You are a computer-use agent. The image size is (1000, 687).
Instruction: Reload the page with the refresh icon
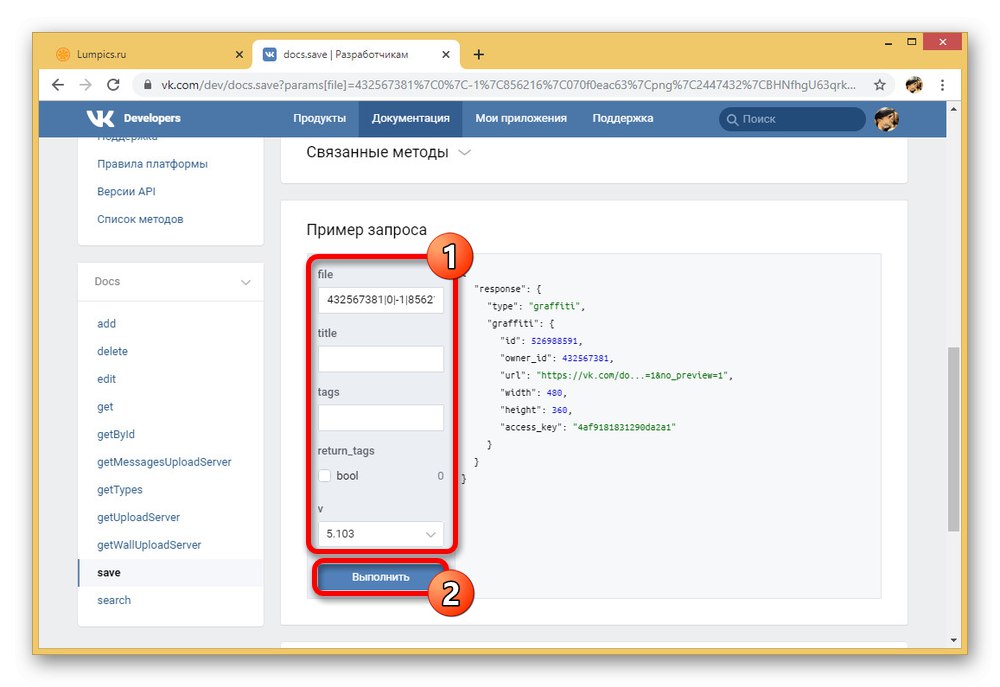coord(113,85)
